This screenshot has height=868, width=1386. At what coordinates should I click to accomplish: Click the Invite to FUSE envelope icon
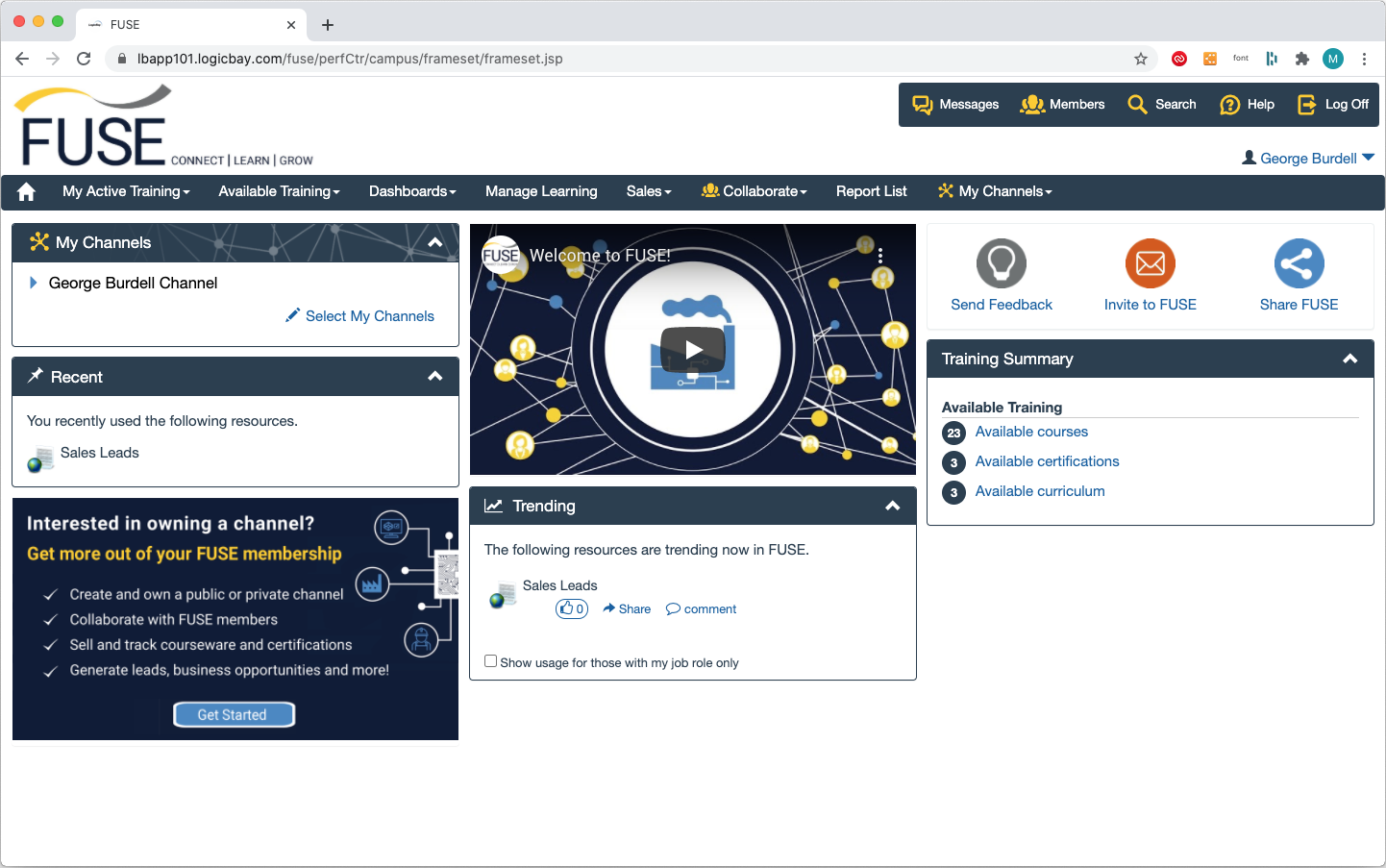click(1150, 263)
